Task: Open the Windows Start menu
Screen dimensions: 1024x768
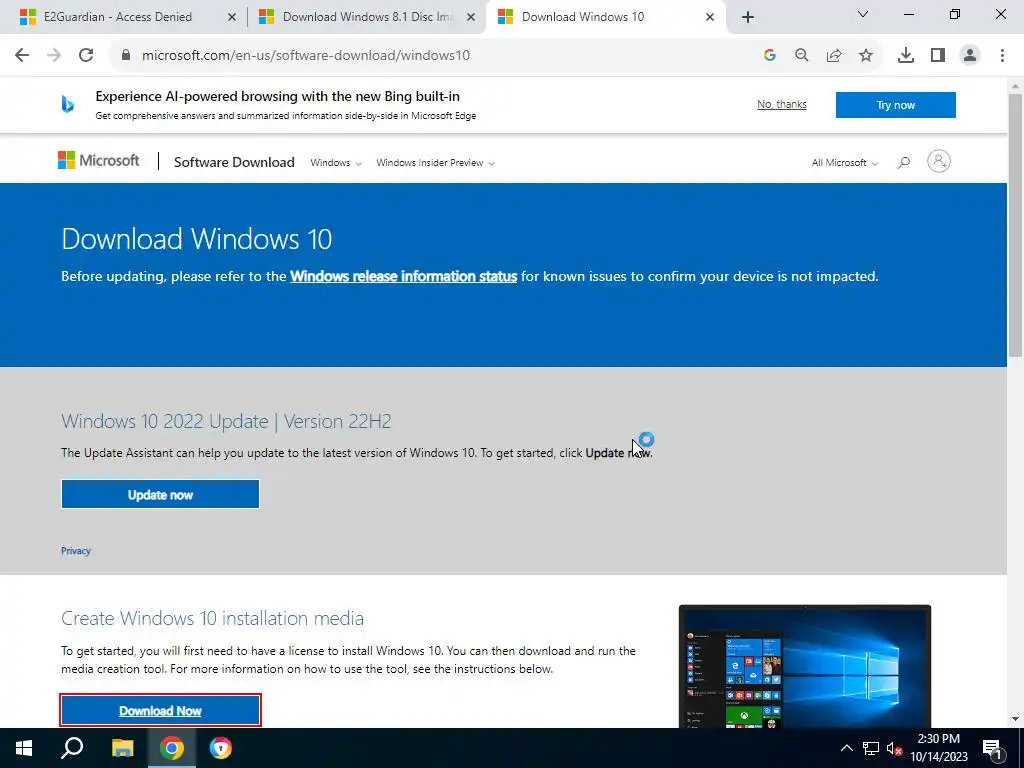Action: pos(24,748)
